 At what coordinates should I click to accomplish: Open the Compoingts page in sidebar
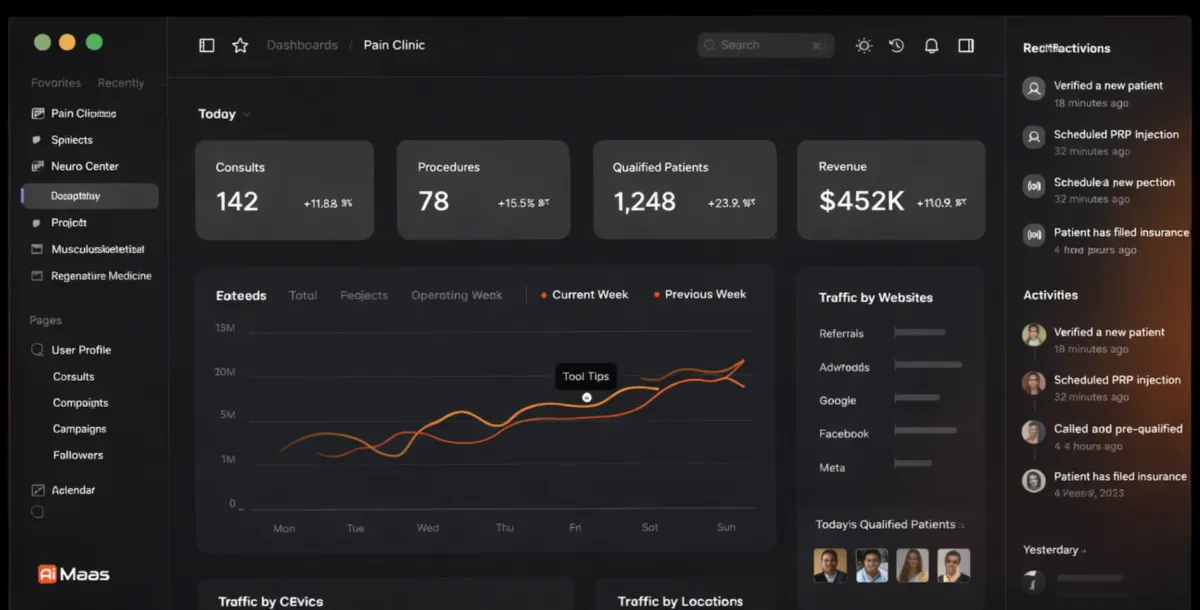coord(81,403)
